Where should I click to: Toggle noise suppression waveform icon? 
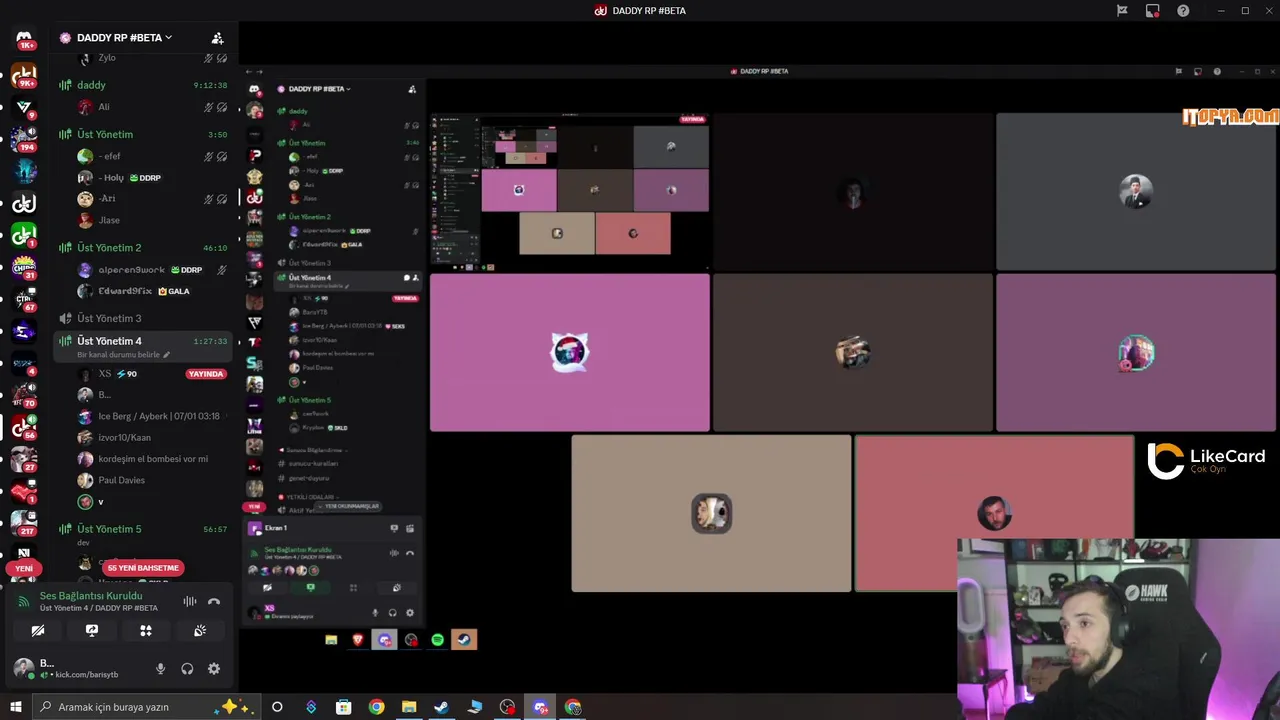pyautogui.click(x=189, y=601)
